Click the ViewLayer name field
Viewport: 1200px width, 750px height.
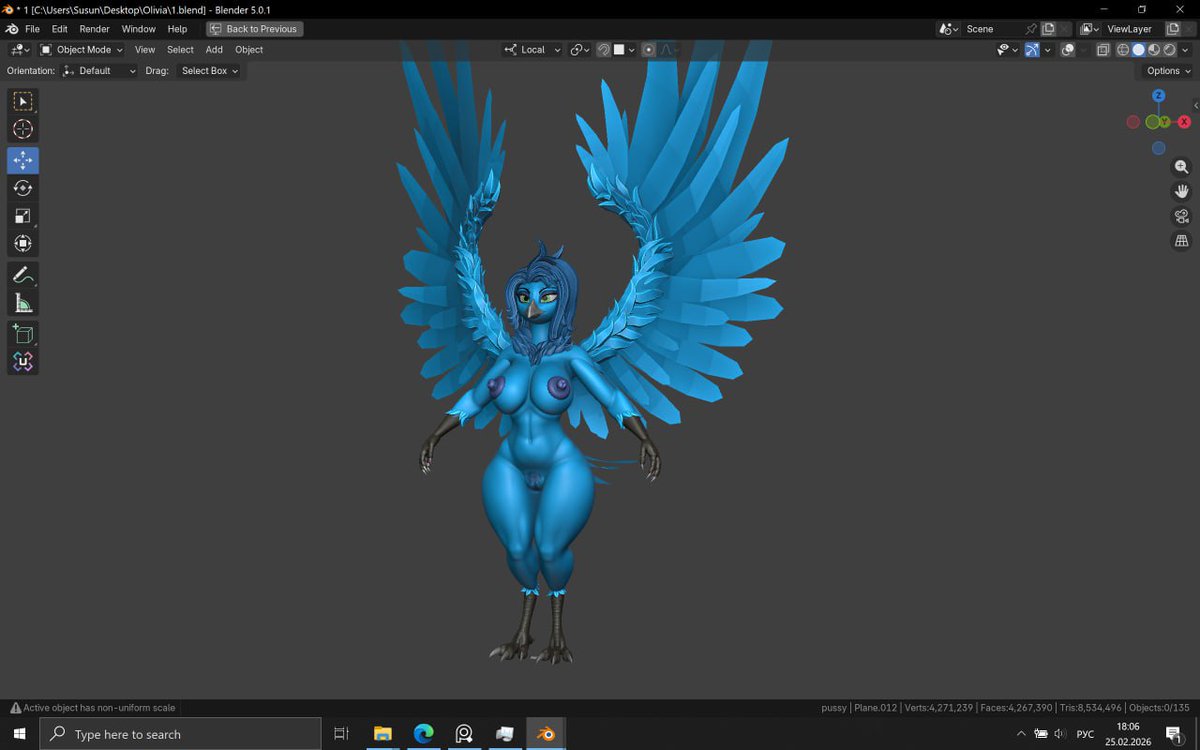coord(1132,29)
